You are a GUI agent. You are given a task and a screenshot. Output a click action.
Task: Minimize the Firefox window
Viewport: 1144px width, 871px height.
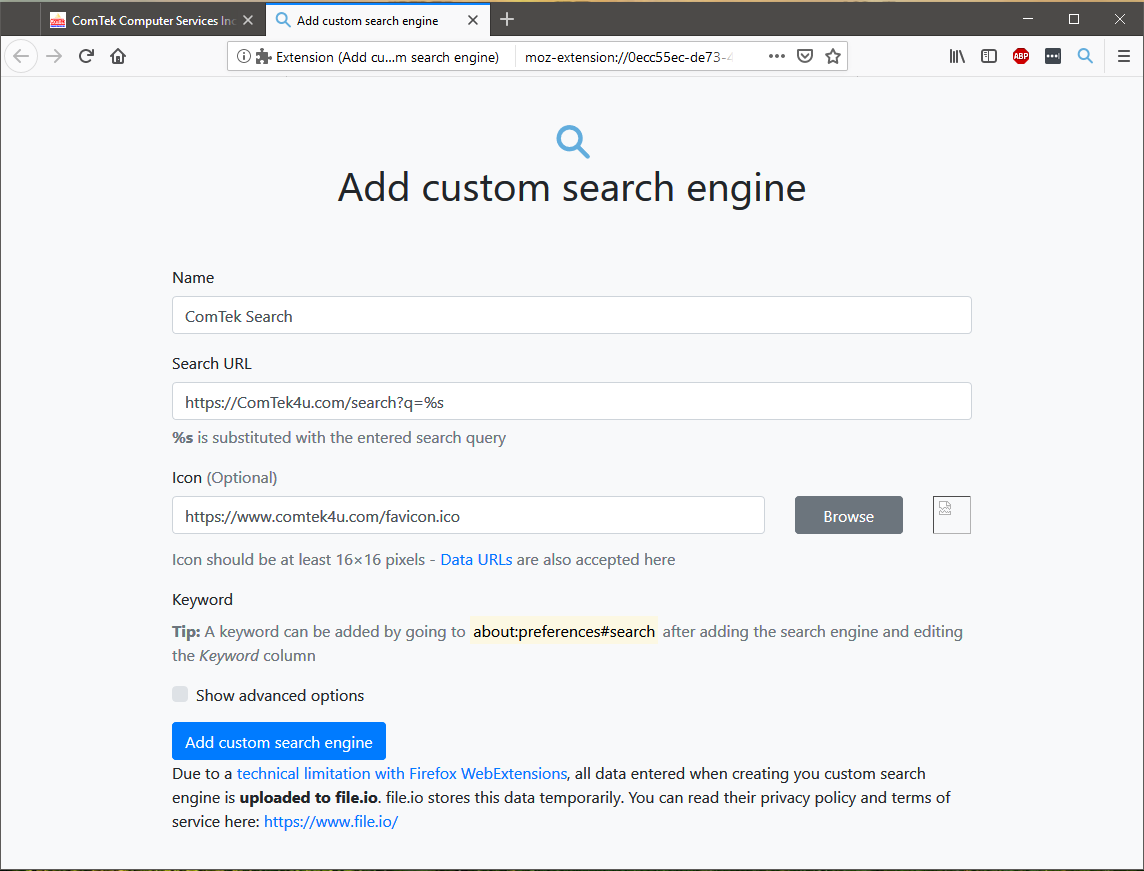point(1027,19)
